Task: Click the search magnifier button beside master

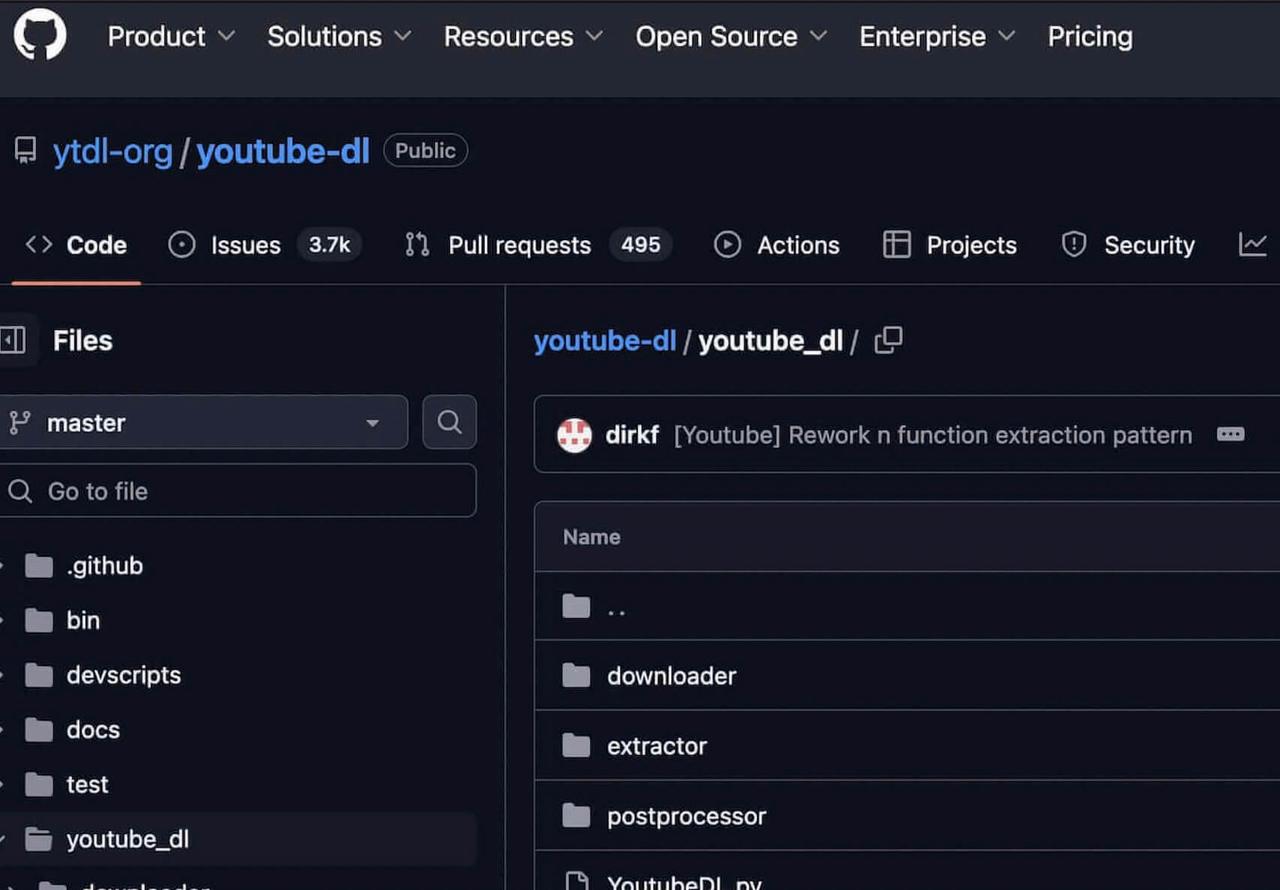Action: 450,422
